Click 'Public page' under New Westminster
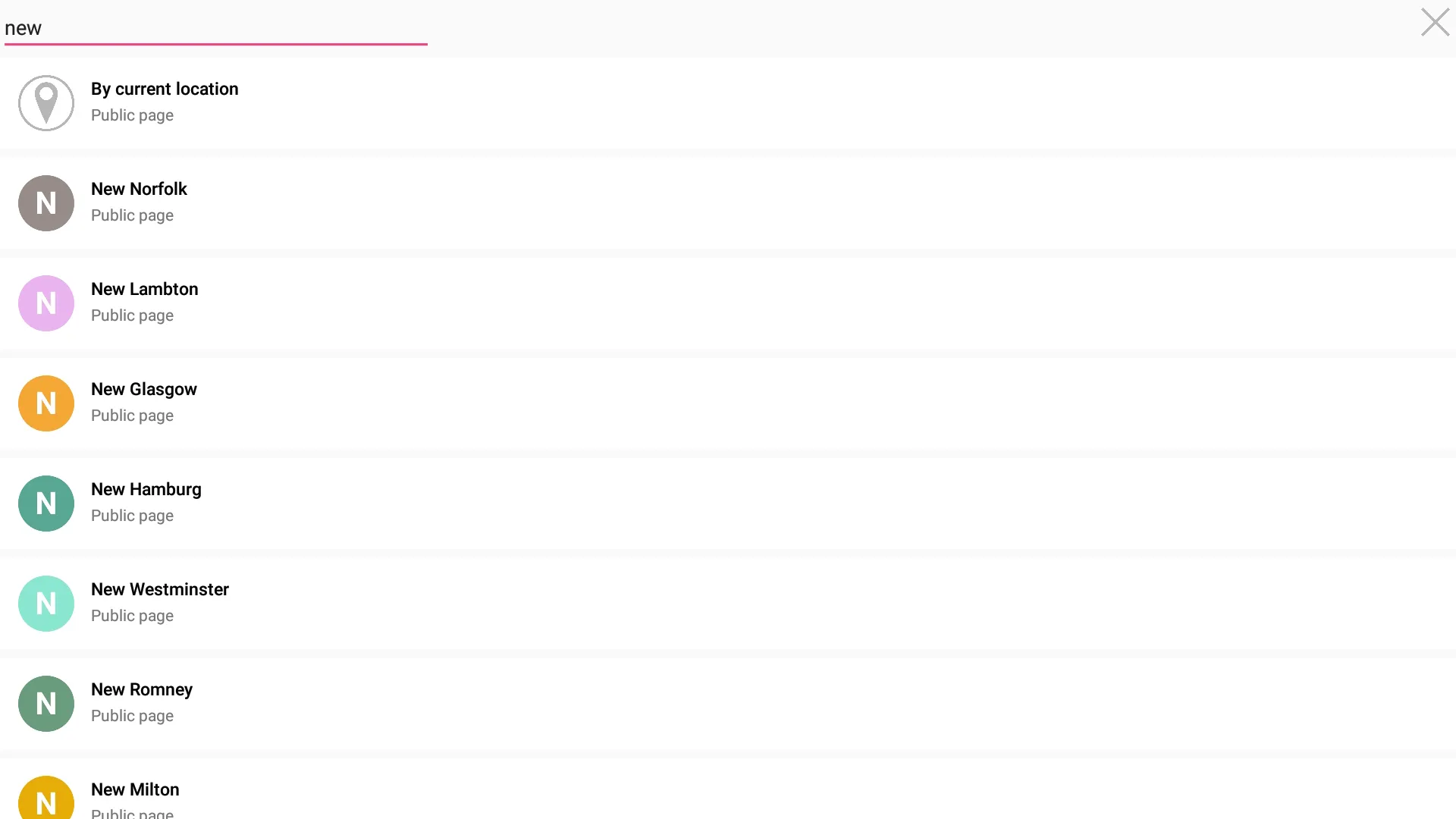1456x819 pixels. [132, 616]
